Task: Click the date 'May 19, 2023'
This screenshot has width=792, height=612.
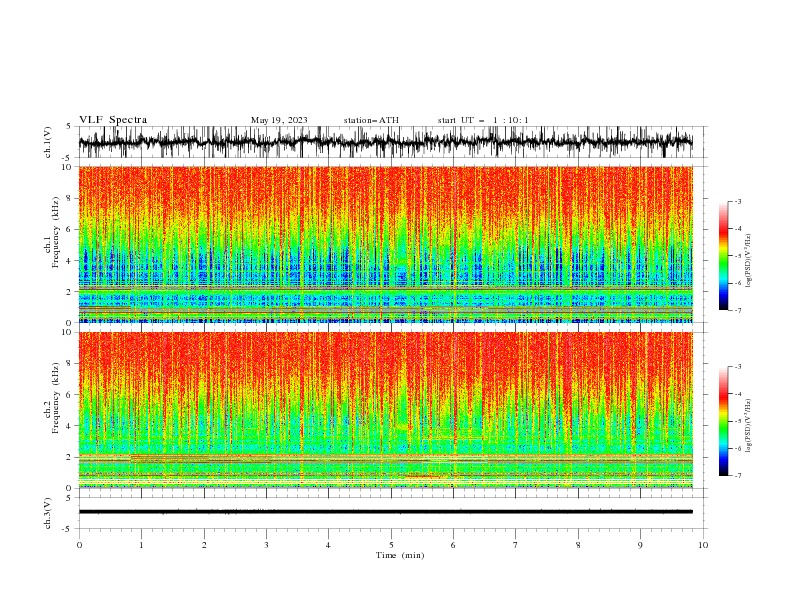Action: coord(279,120)
